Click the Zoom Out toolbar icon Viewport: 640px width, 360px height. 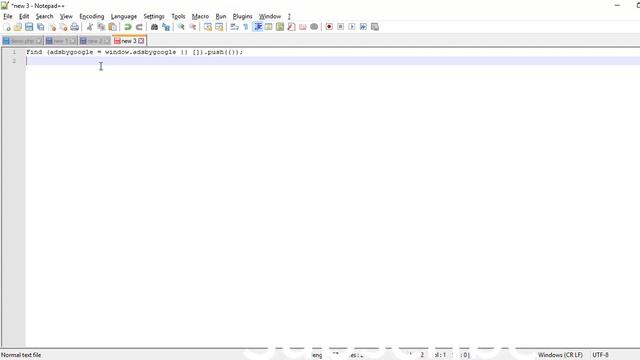(192, 27)
